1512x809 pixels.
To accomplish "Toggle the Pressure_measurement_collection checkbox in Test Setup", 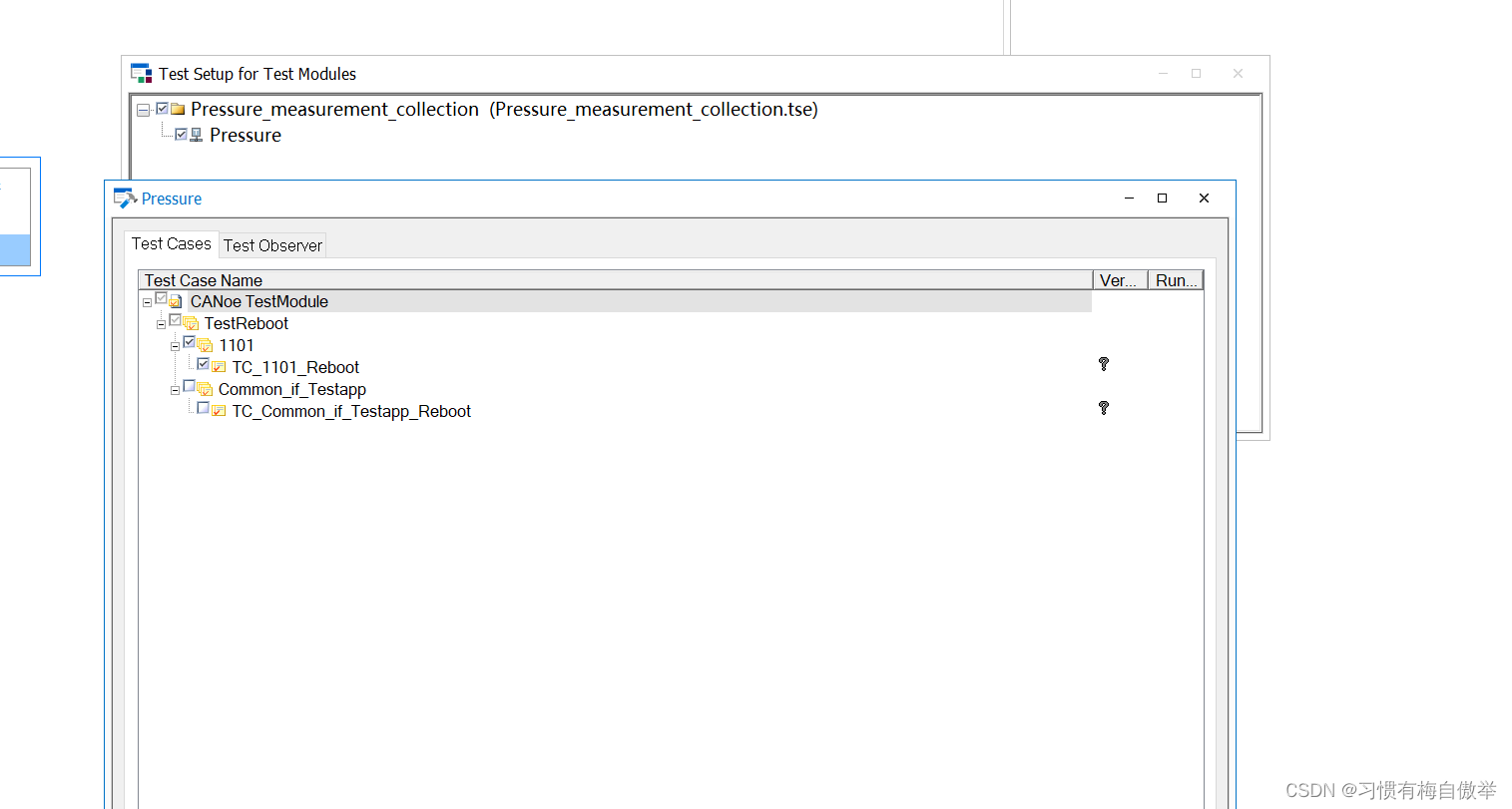I will coord(162,109).
